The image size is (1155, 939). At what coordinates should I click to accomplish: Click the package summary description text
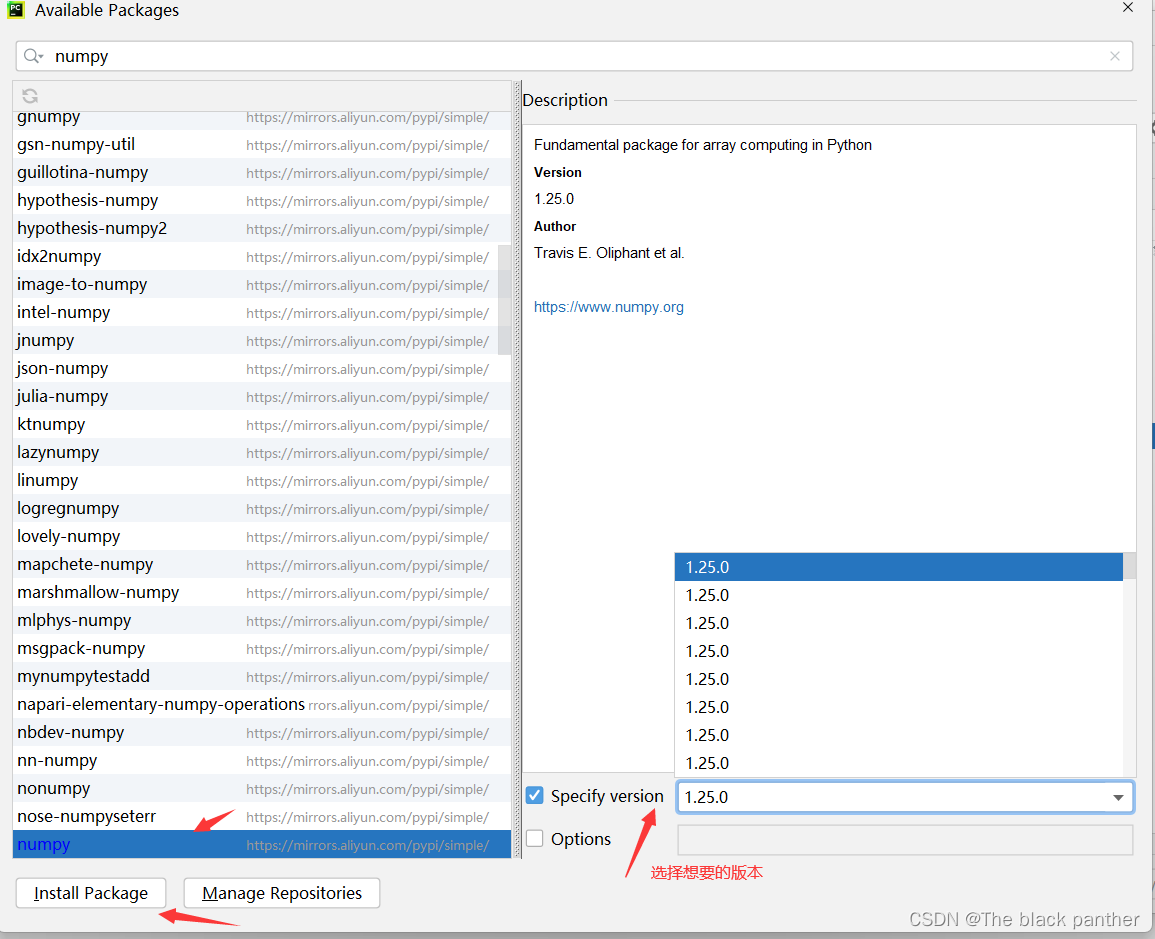pyautogui.click(x=703, y=145)
